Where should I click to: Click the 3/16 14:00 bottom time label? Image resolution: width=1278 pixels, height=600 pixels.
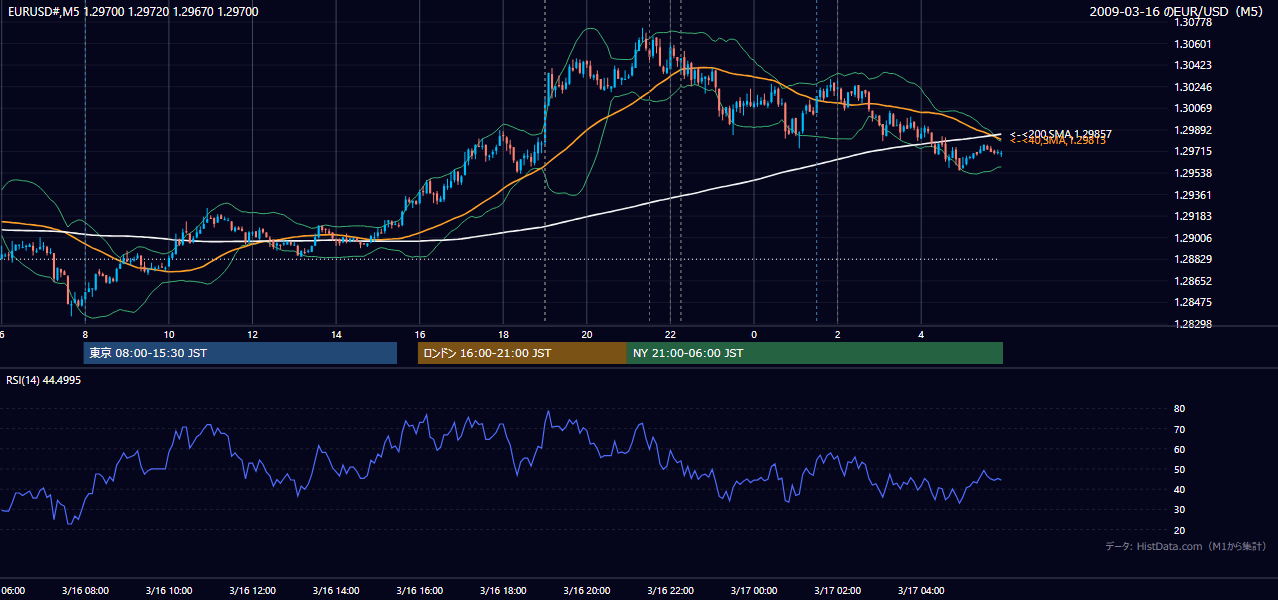336,591
